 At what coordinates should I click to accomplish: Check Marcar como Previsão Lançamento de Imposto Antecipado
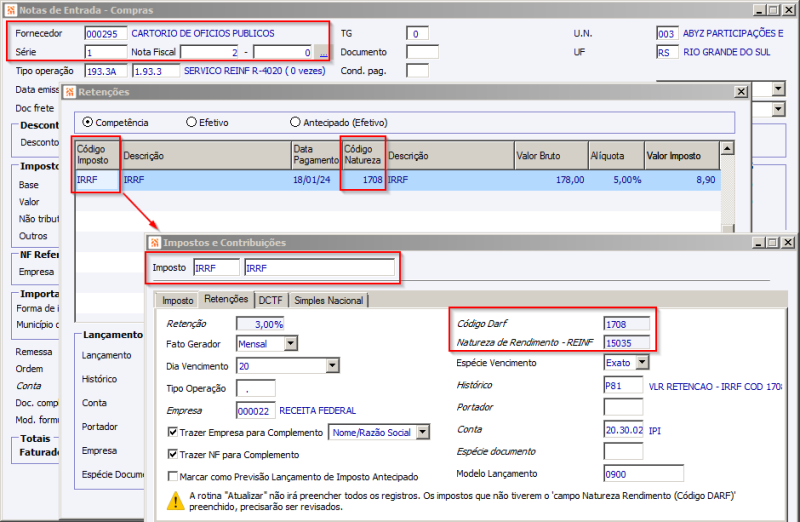click(x=172, y=476)
